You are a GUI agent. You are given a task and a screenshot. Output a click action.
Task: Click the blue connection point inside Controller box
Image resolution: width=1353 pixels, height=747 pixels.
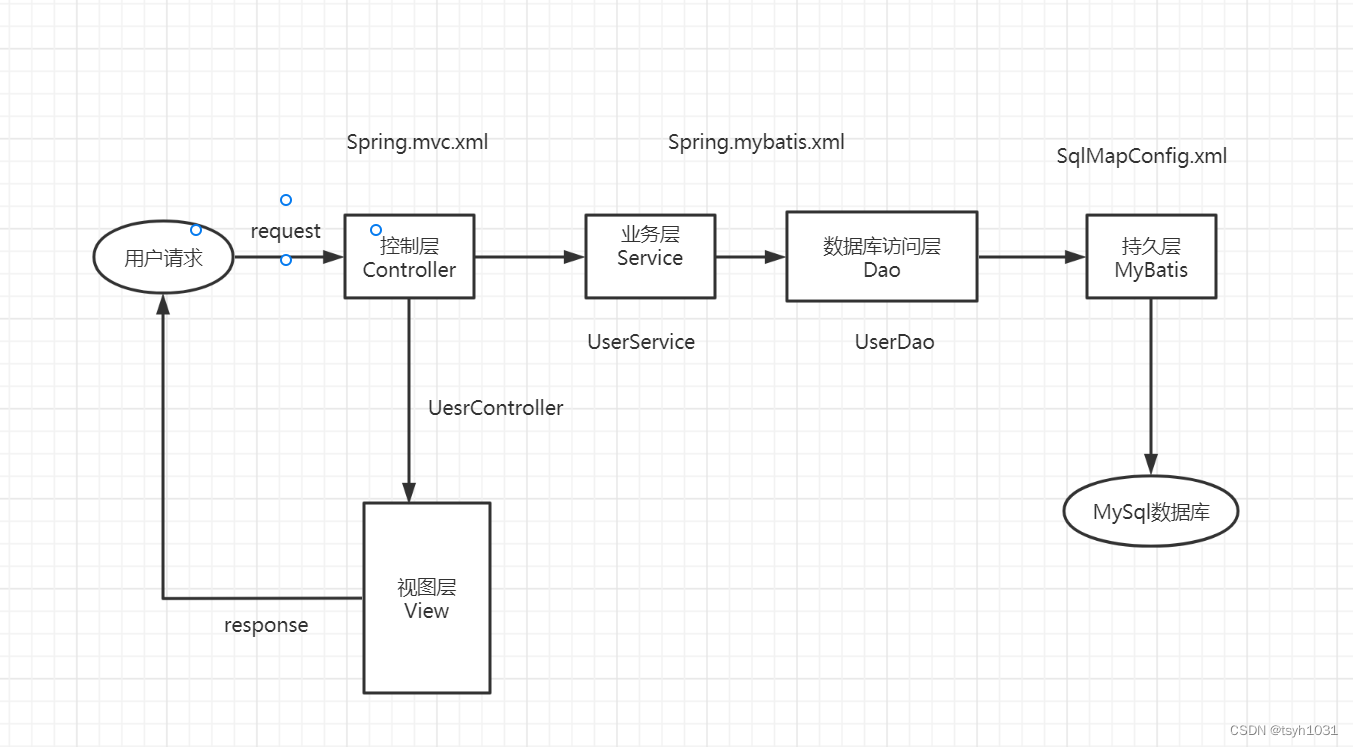tap(376, 230)
